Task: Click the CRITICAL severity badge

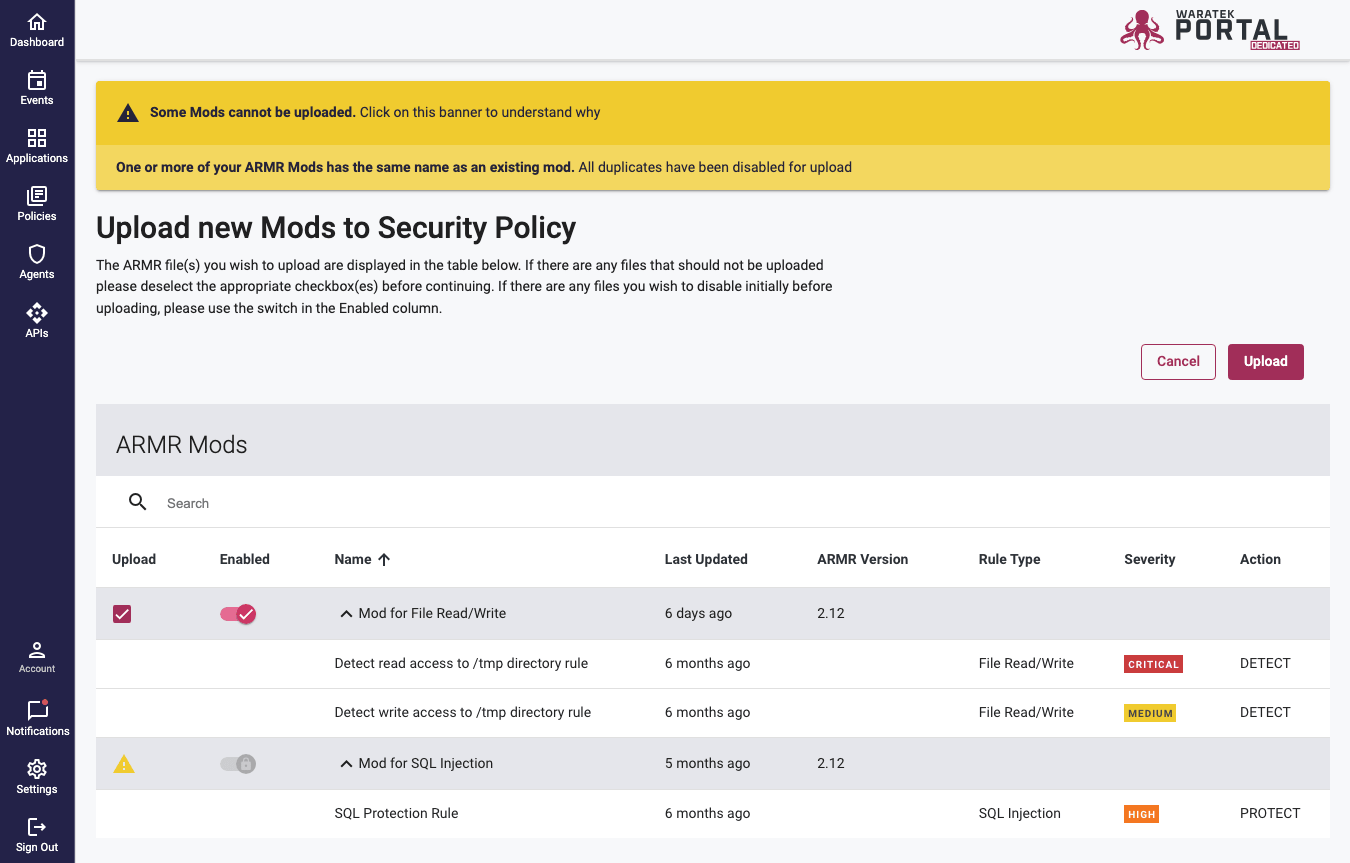Action: [1153, 664]
